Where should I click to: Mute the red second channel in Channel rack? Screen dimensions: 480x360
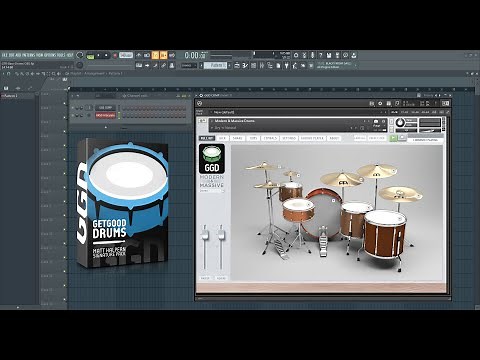point(73,115)
